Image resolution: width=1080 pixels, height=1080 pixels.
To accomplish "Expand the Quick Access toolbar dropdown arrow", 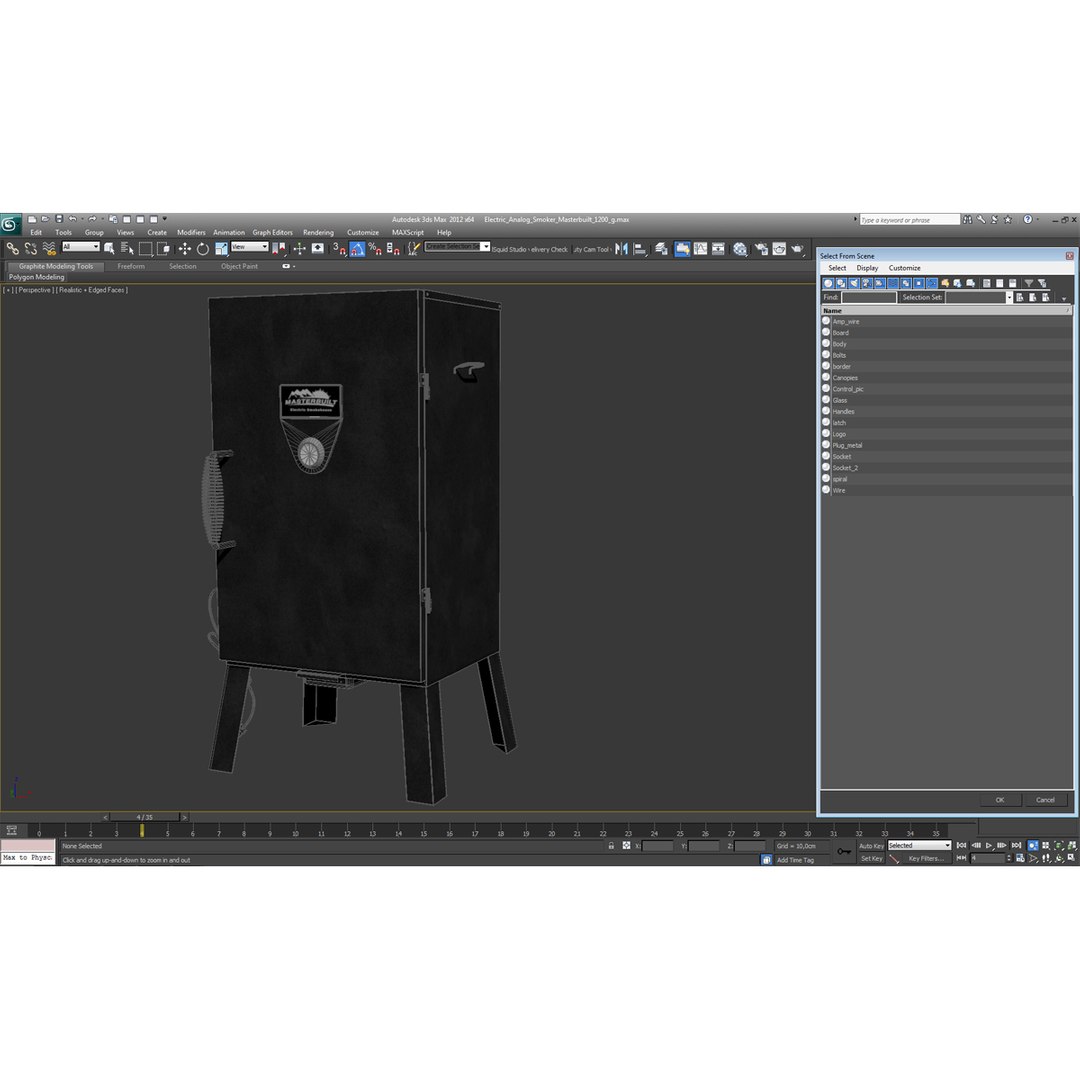I will tap(165, 219).
